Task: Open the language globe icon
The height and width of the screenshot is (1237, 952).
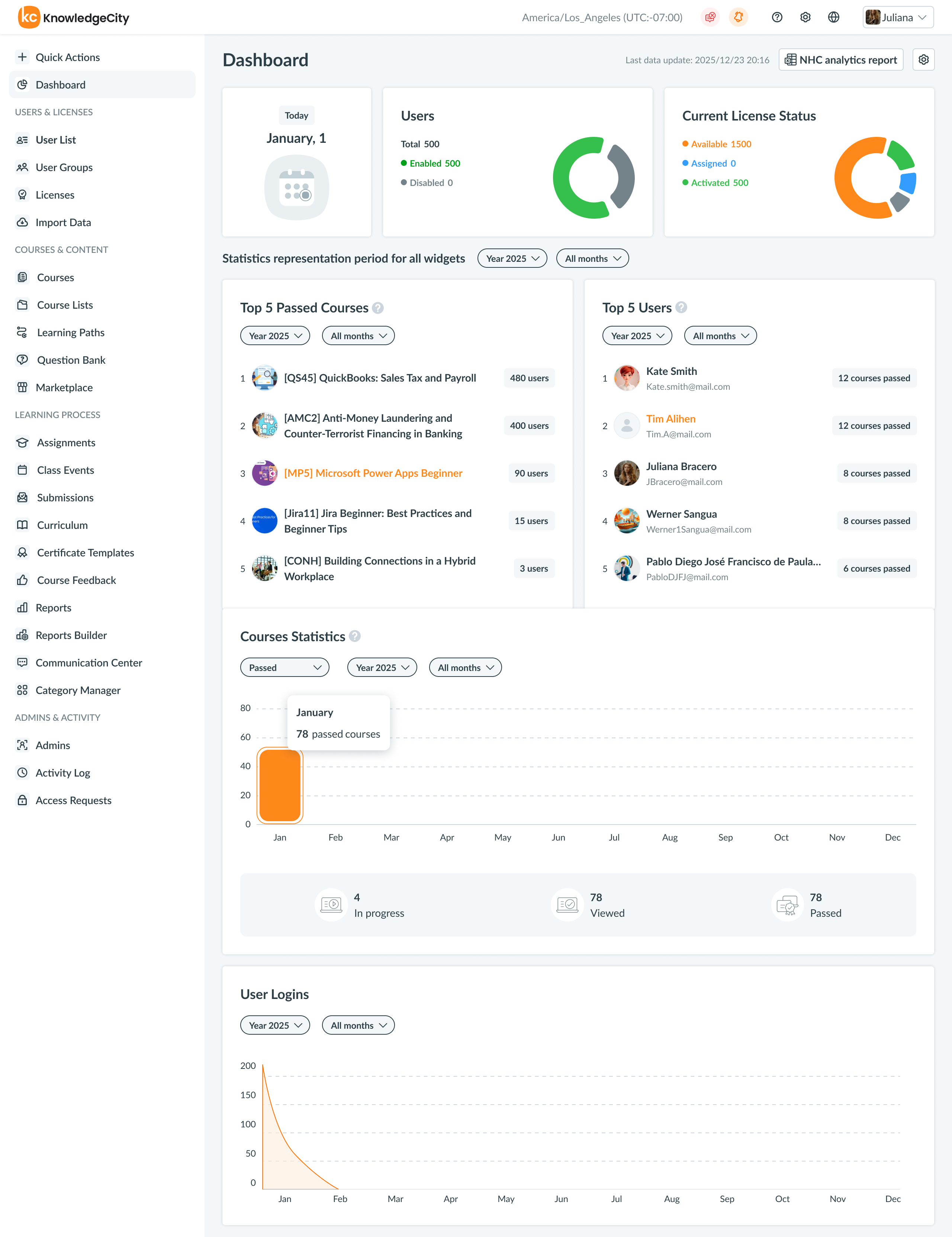Action: (x=833, y=17)
